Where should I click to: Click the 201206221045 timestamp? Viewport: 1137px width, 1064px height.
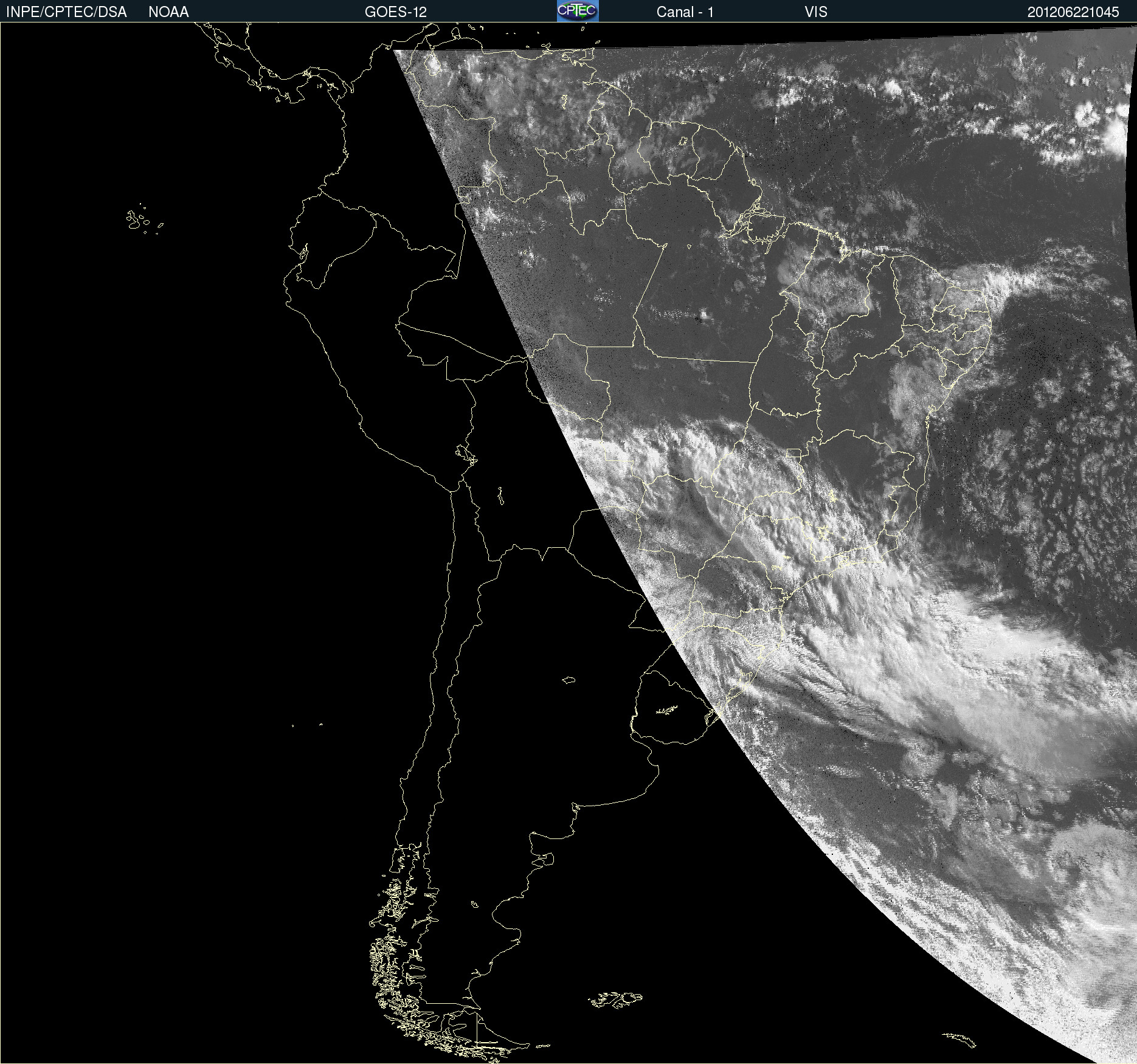point(1073,12)
